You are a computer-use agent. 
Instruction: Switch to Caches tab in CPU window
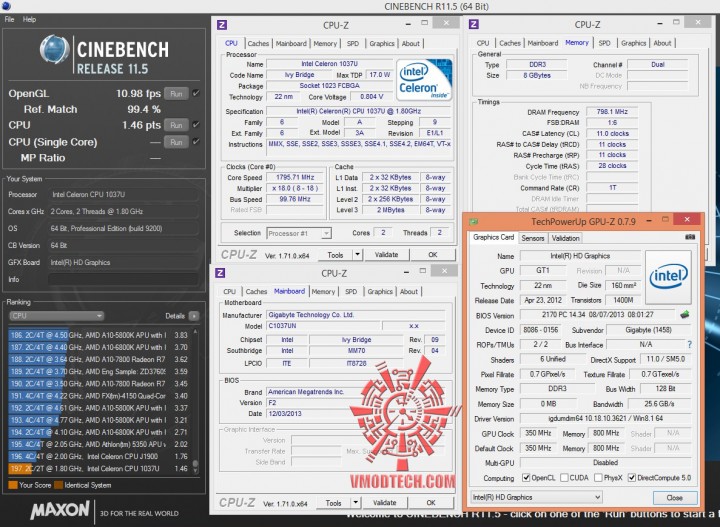pos(258,43)
